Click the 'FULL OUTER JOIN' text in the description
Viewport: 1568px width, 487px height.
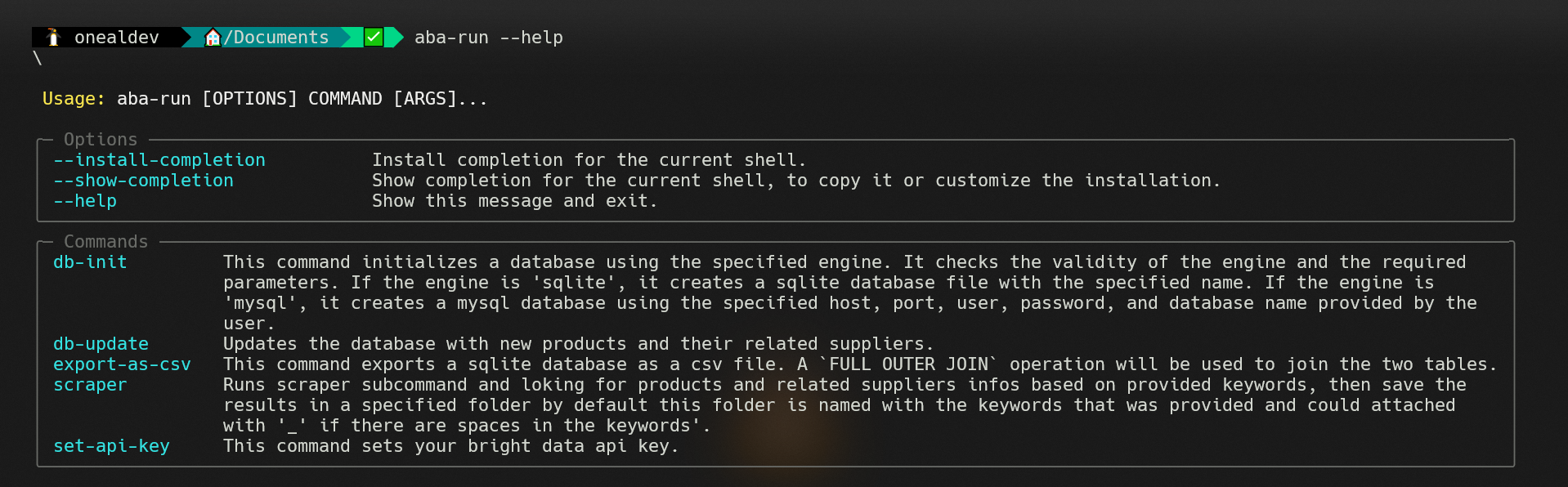(x=908, y=364)
